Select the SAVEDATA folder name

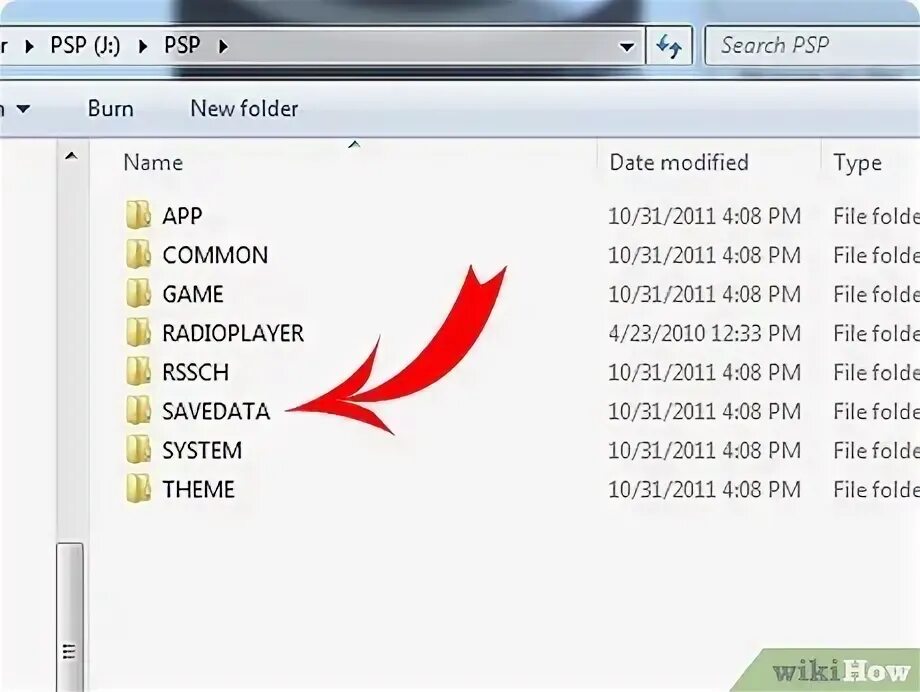(x=216, y=411)
